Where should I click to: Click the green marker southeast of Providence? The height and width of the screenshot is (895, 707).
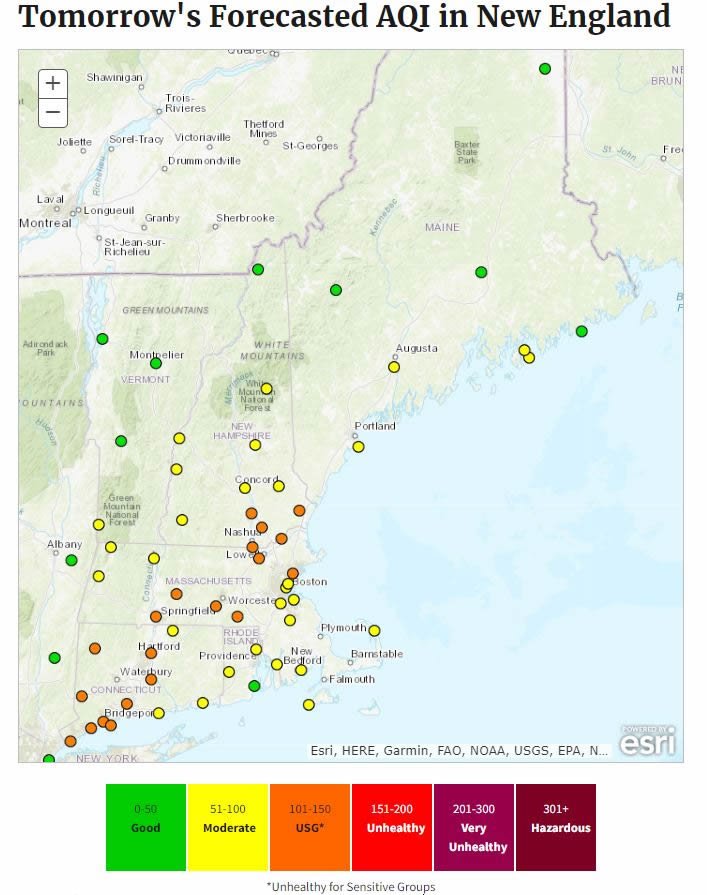254,686
